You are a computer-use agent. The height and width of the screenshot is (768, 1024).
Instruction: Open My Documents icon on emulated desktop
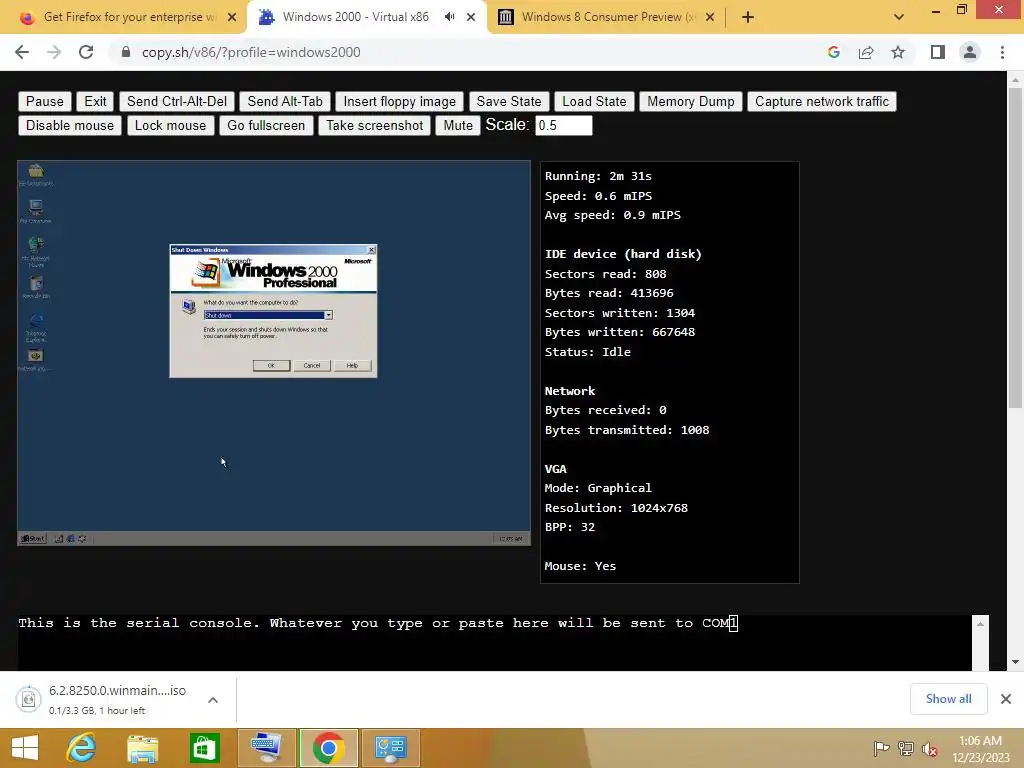tap(35, 172)
